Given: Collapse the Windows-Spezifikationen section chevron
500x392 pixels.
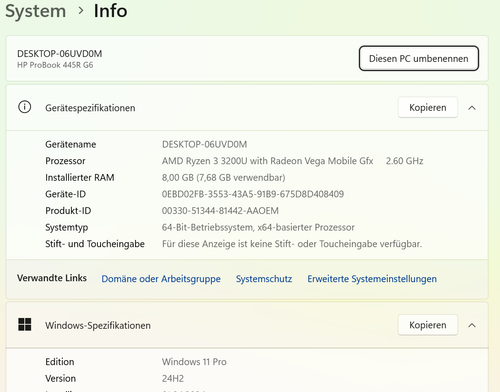Looking at the screenshot, I should (472, 325).
